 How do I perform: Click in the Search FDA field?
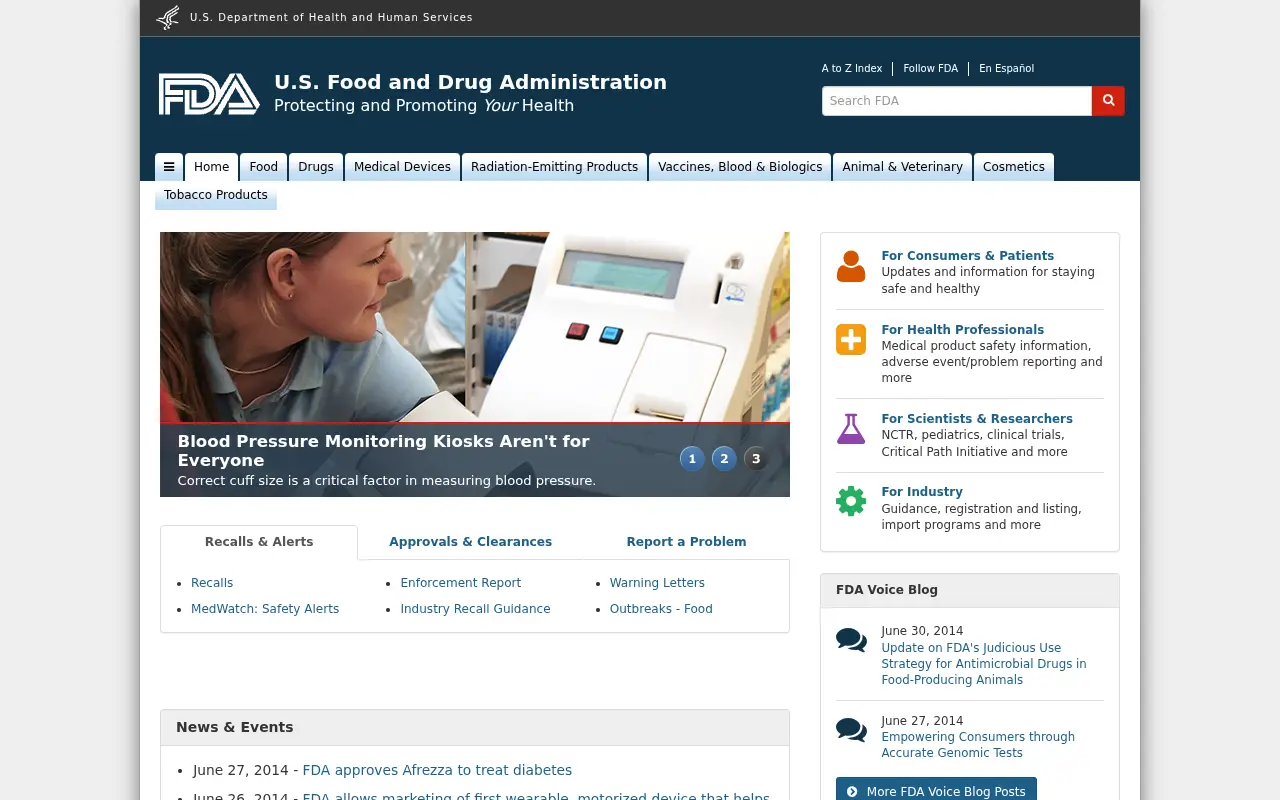coord(957,101)
